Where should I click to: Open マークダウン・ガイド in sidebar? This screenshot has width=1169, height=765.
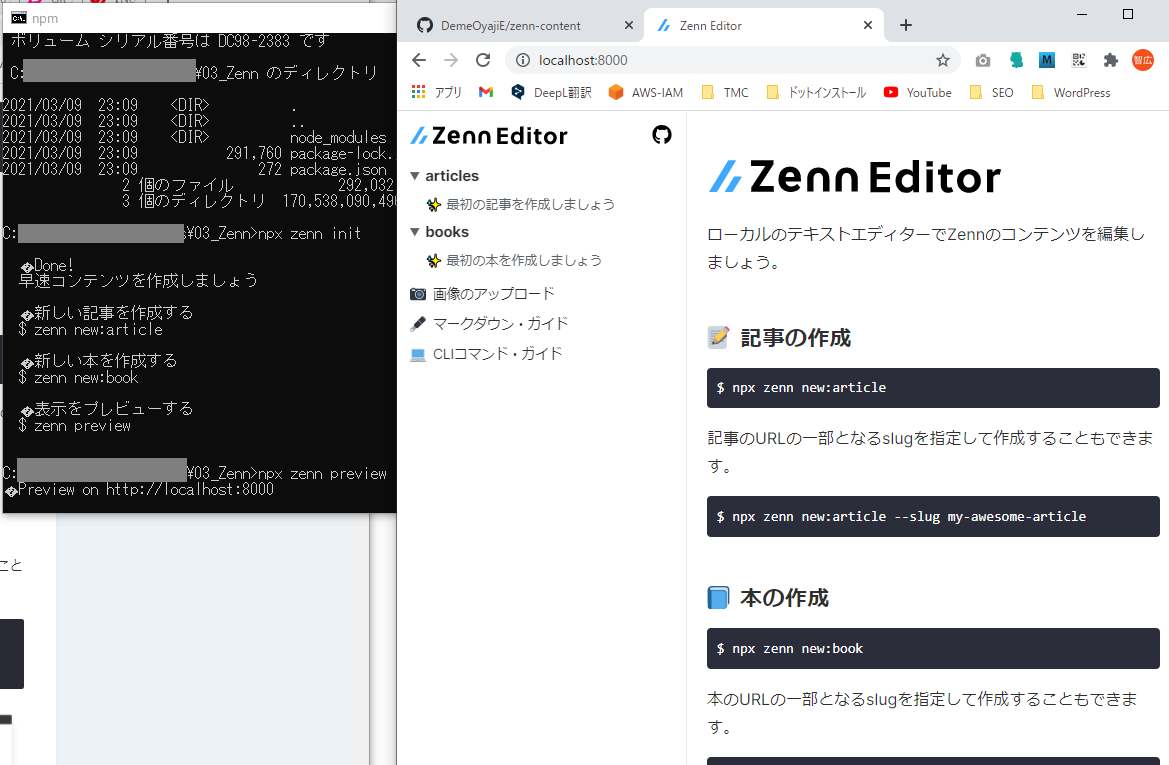point(489,324)
